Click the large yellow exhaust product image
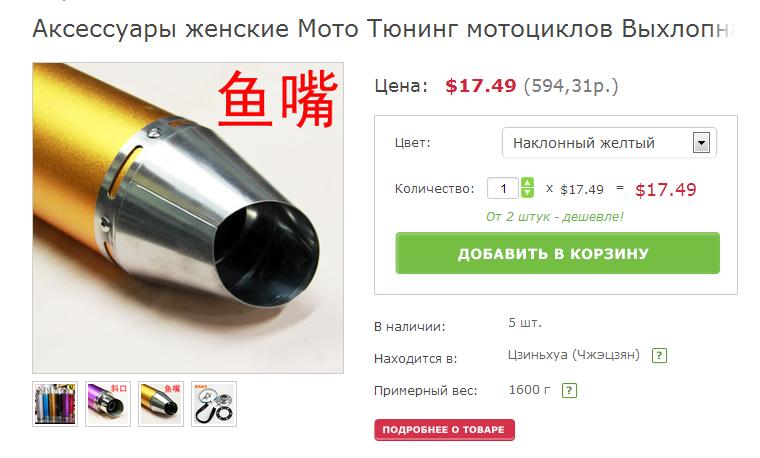760x458 pixels. click(x=188, y=218)
